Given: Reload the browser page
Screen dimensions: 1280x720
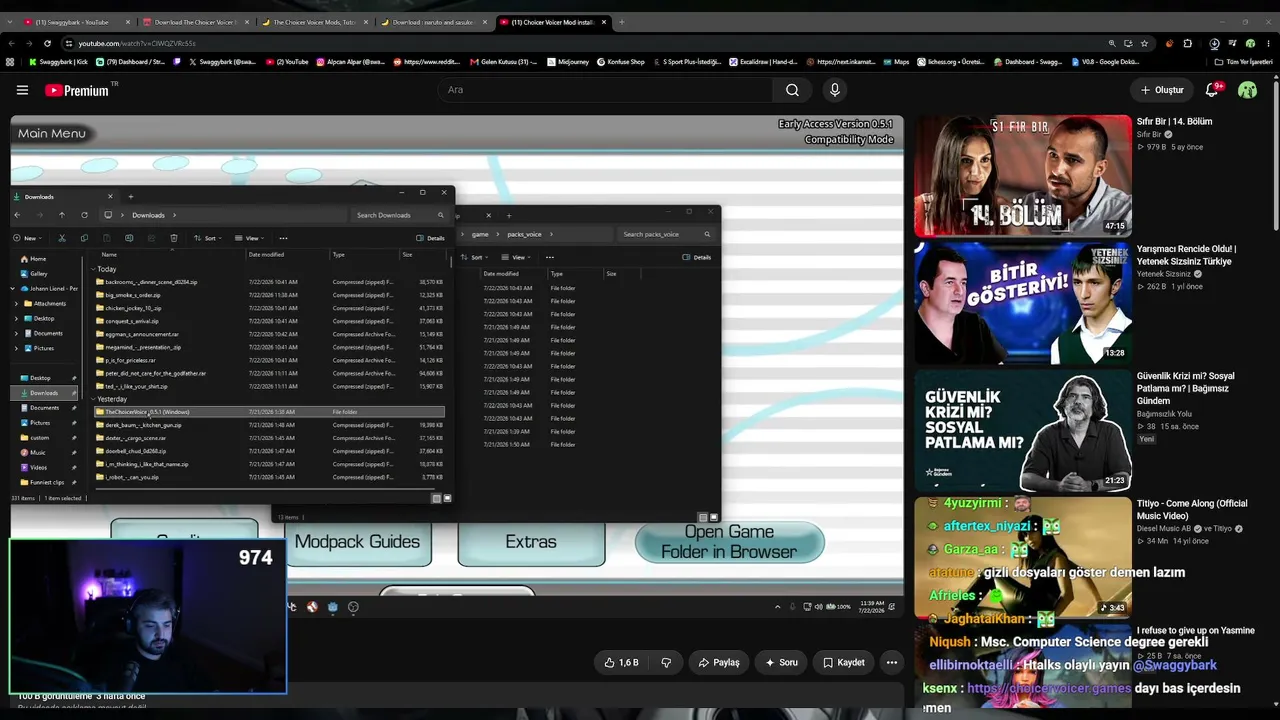Looking at the screenshot, I should click(47, 43).
